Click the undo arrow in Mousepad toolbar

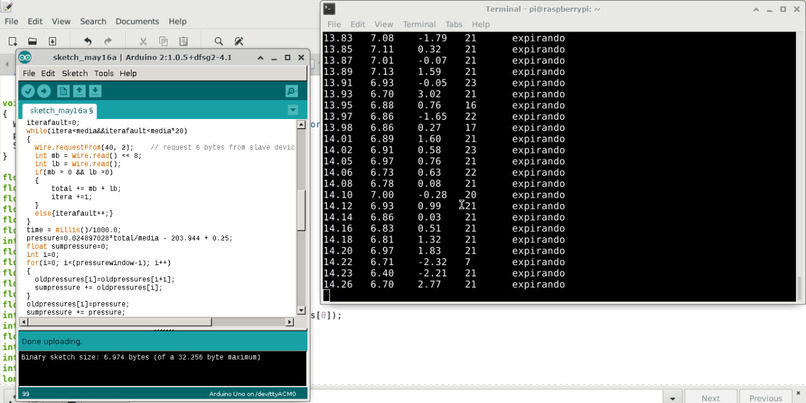tap(88, 42)
